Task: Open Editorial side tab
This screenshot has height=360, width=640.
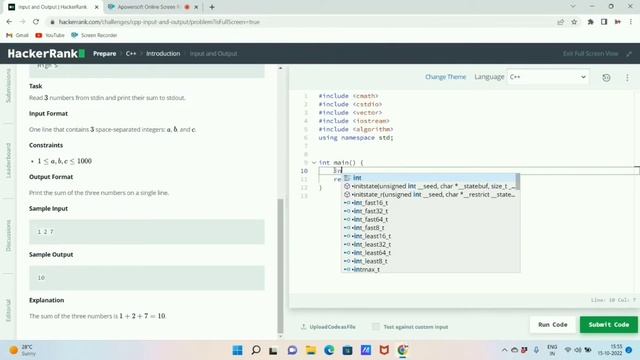Action: coord(8,310)
